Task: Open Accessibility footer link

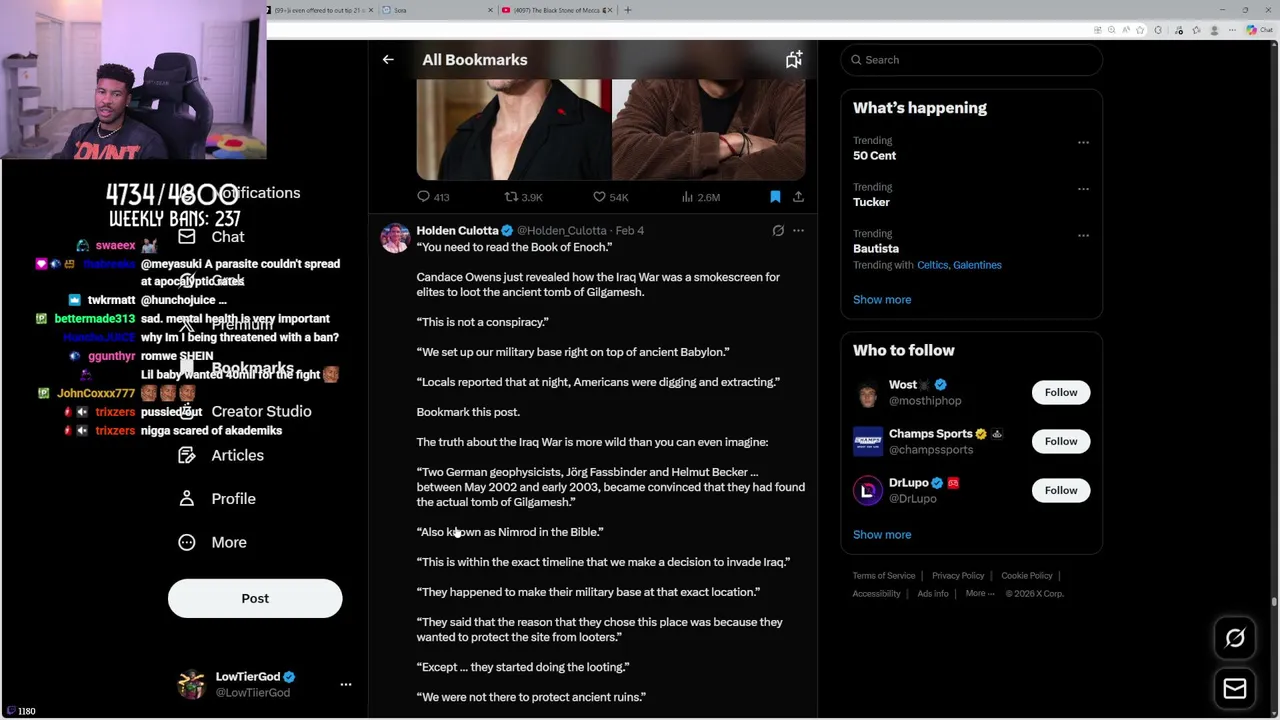Action: click(877, 594)
